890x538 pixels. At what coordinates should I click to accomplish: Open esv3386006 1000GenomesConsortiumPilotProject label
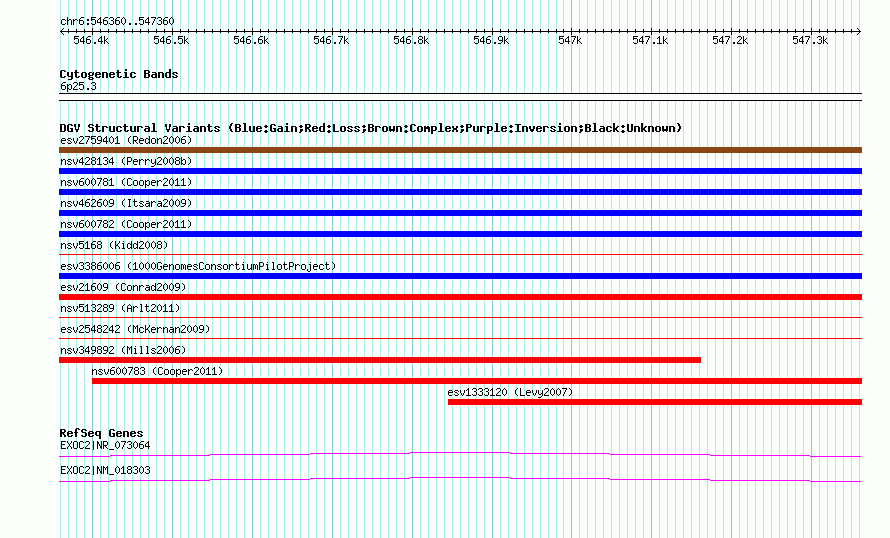pos(198,266)
